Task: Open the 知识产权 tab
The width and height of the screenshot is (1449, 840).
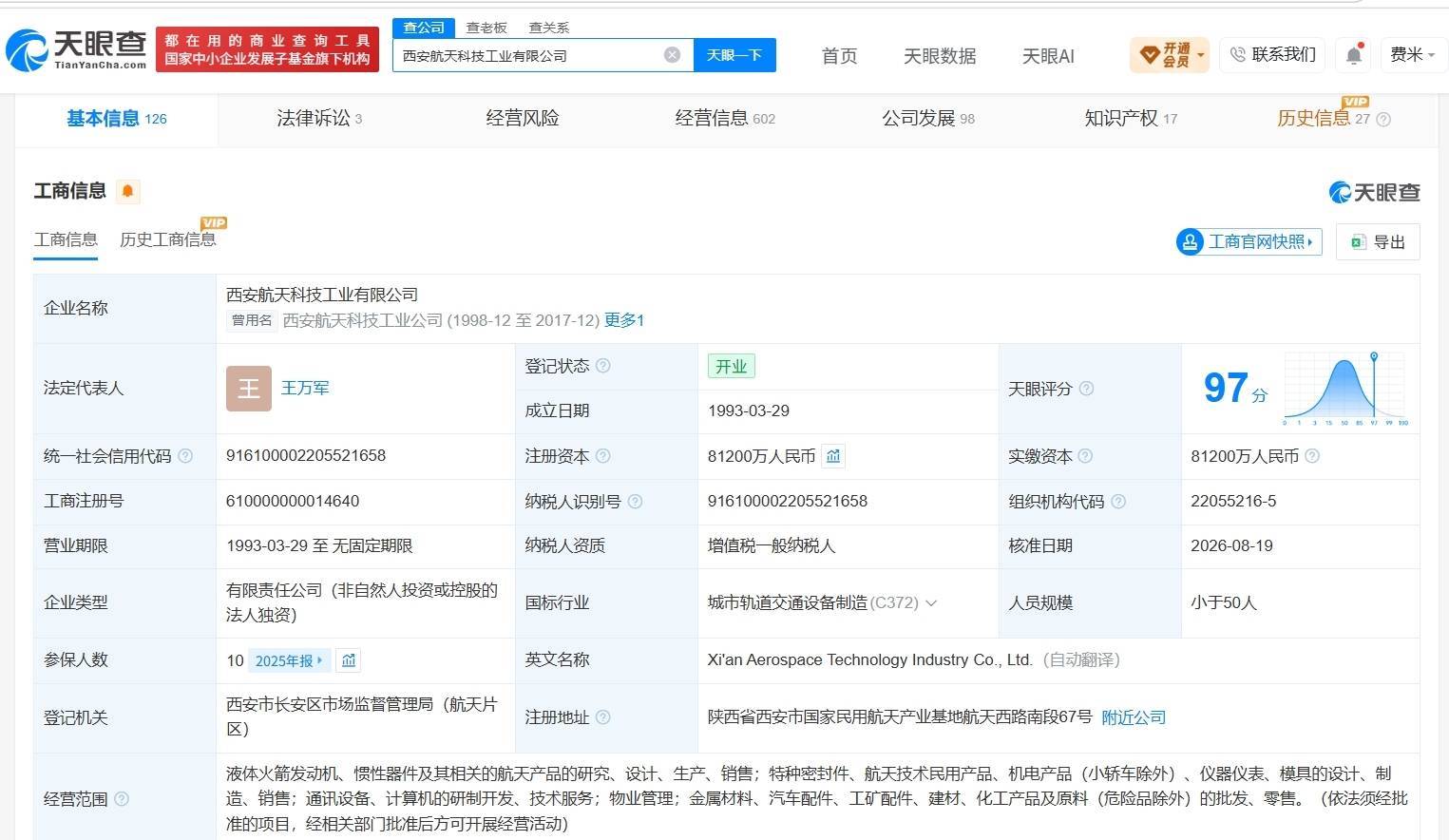Action: (1131, 119)
